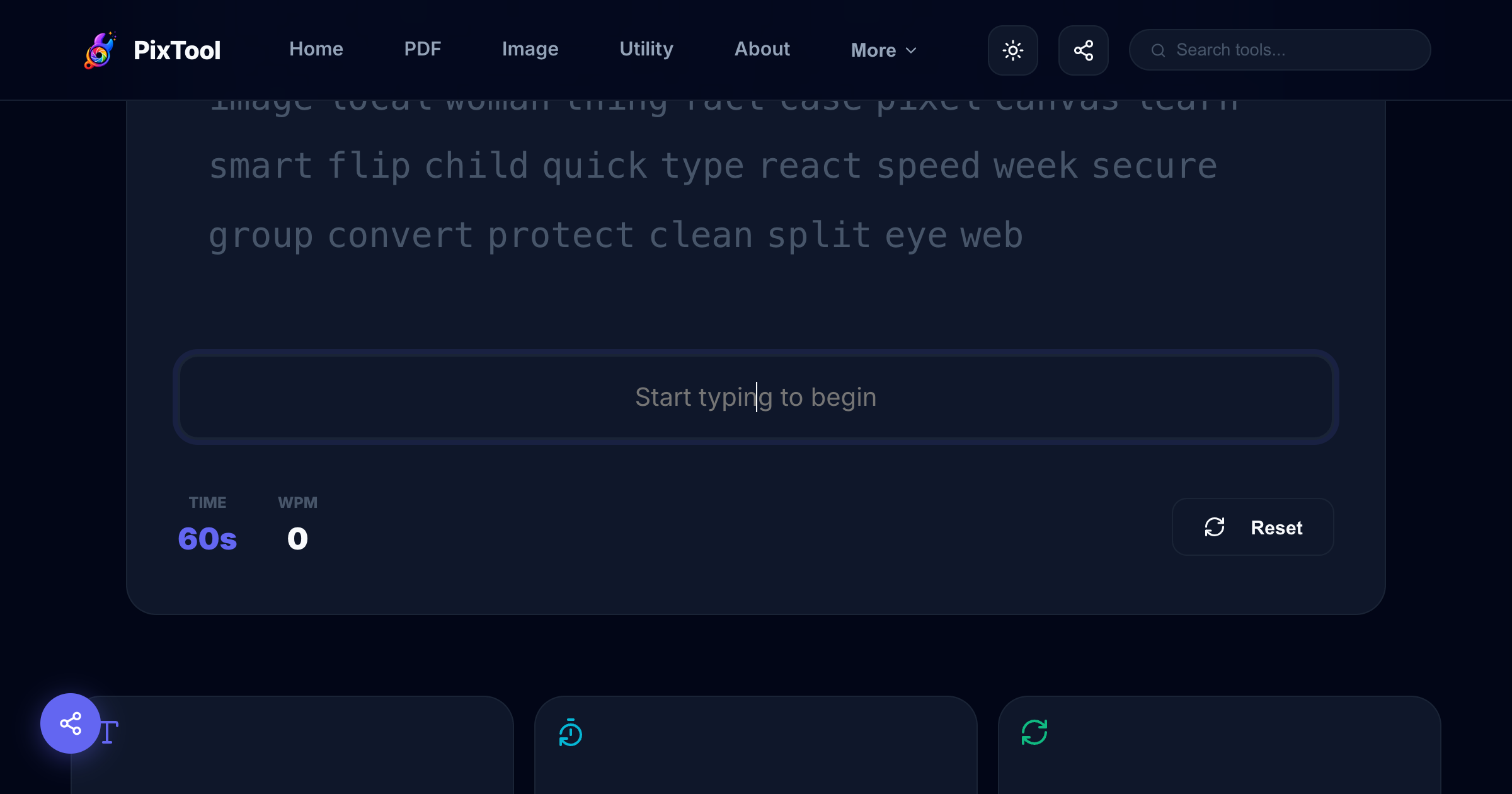
Task: Click the floating purple share button
Action: pos(71,723)
